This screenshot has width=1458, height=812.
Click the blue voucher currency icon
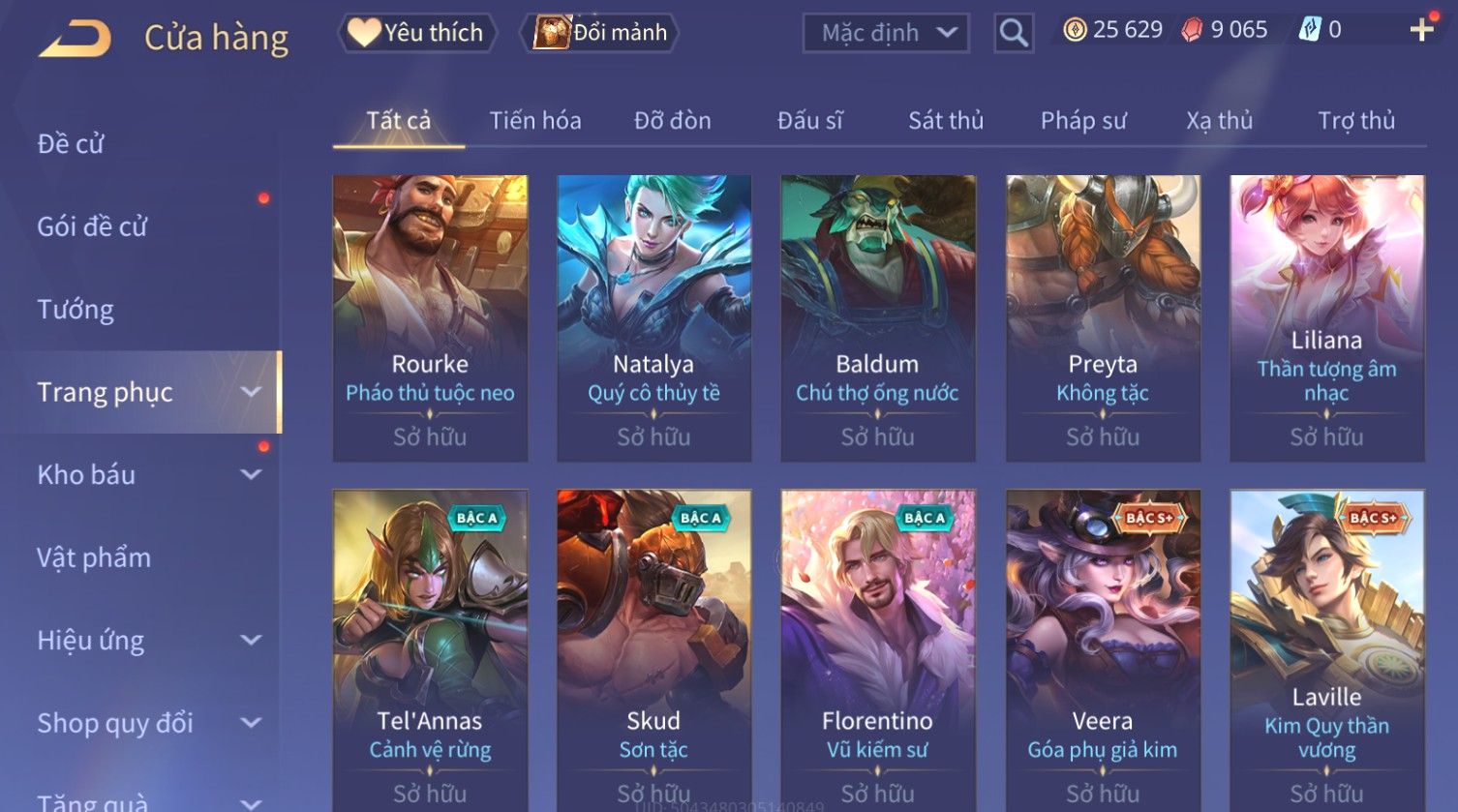tap(1309, 30)
